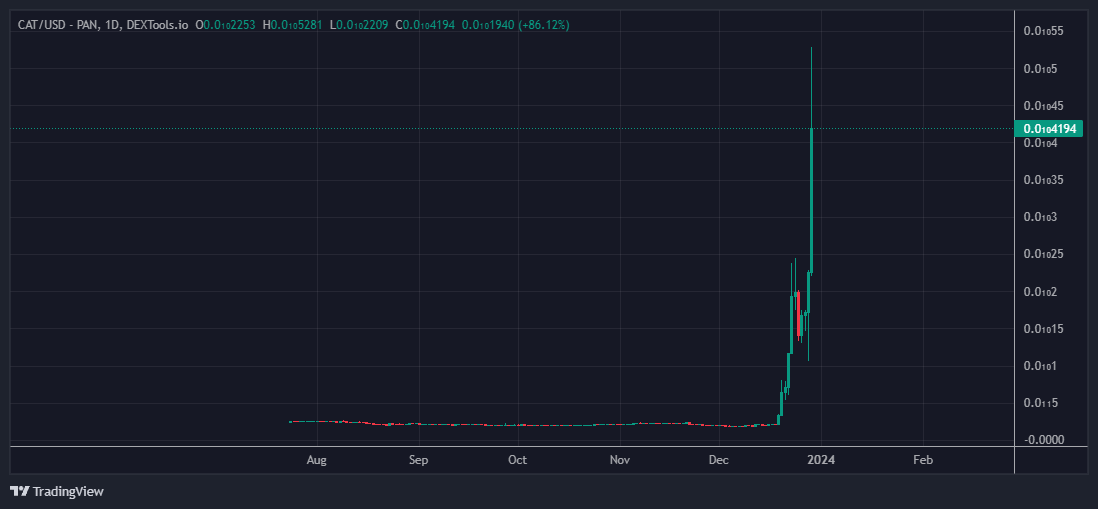This screenshot has width=1098, height=509.
Task: Click the 0.0₁₀1 price axis label
Action: [x=1041, y=365]
